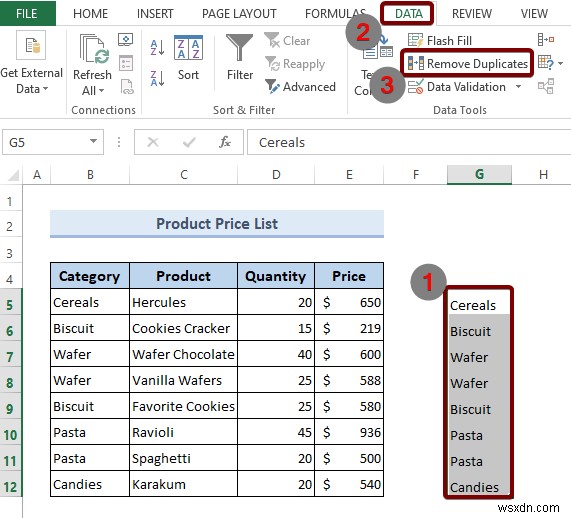Viewport: 571px width, 518px height.
Task: Switch to the HOME ribbon tab
Action: coord(90,14)
